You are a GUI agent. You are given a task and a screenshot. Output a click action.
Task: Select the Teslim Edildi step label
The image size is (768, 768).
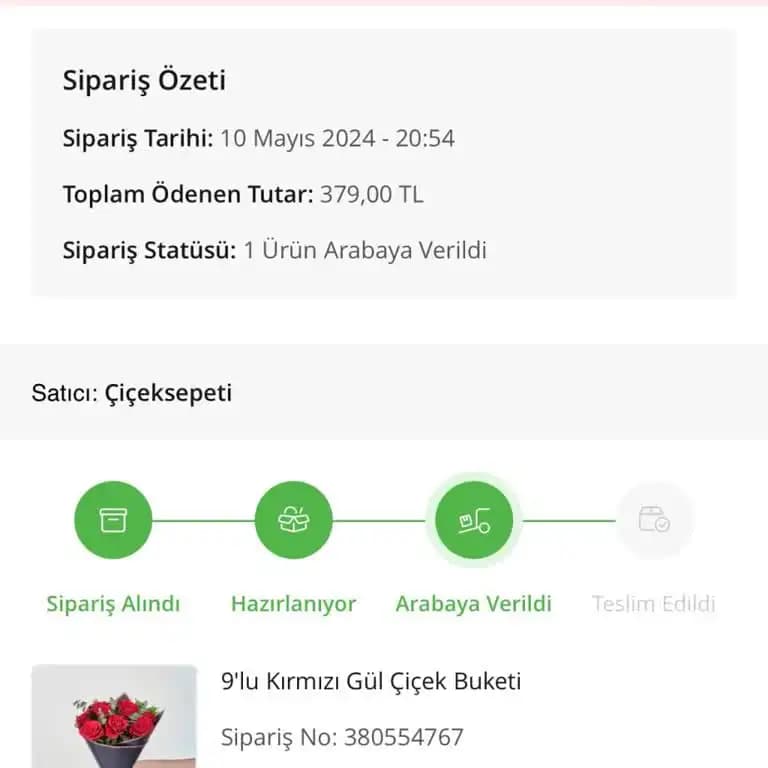click(654, 604)
